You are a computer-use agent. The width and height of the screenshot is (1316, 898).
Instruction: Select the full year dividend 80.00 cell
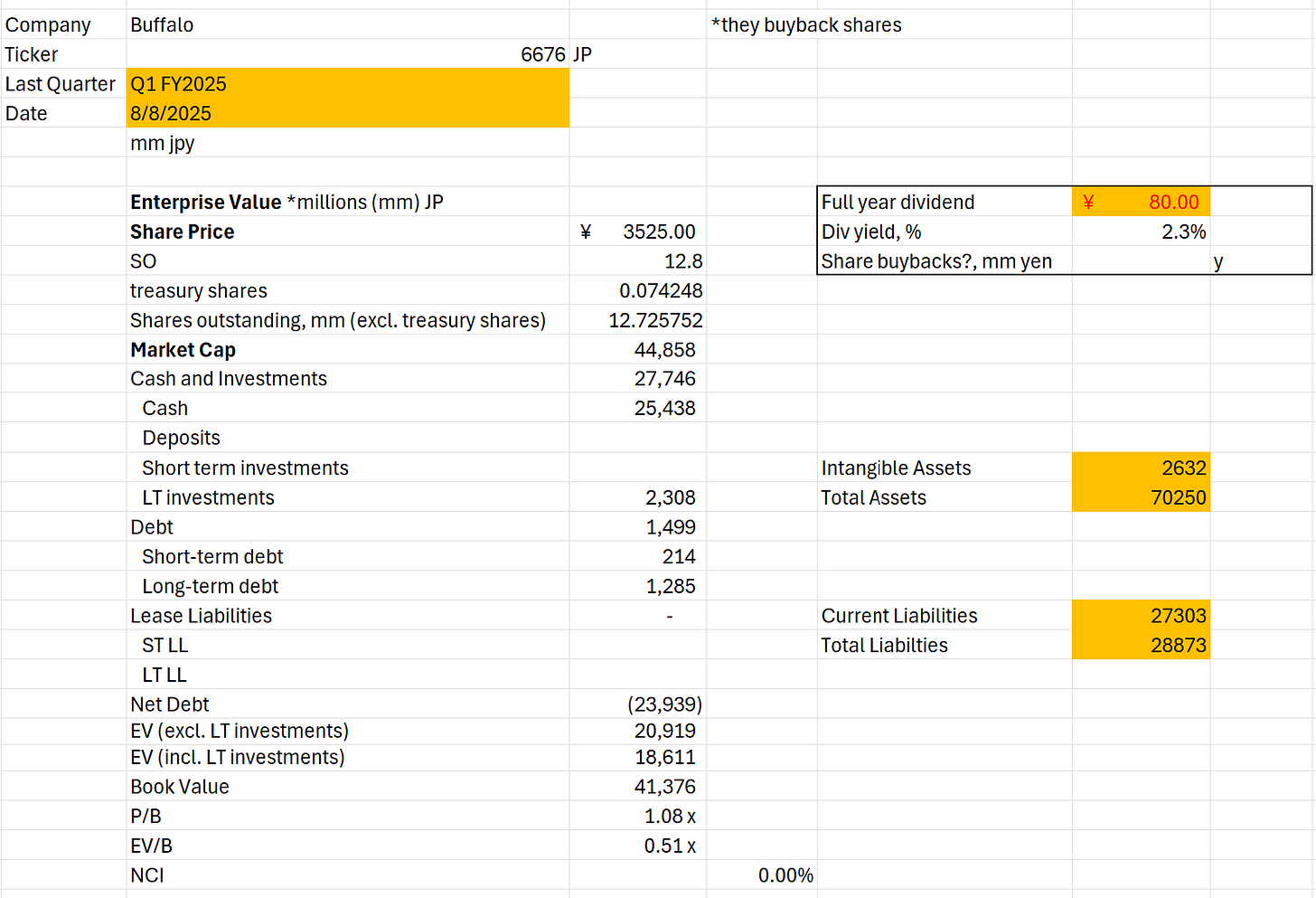click(1141, 202)
